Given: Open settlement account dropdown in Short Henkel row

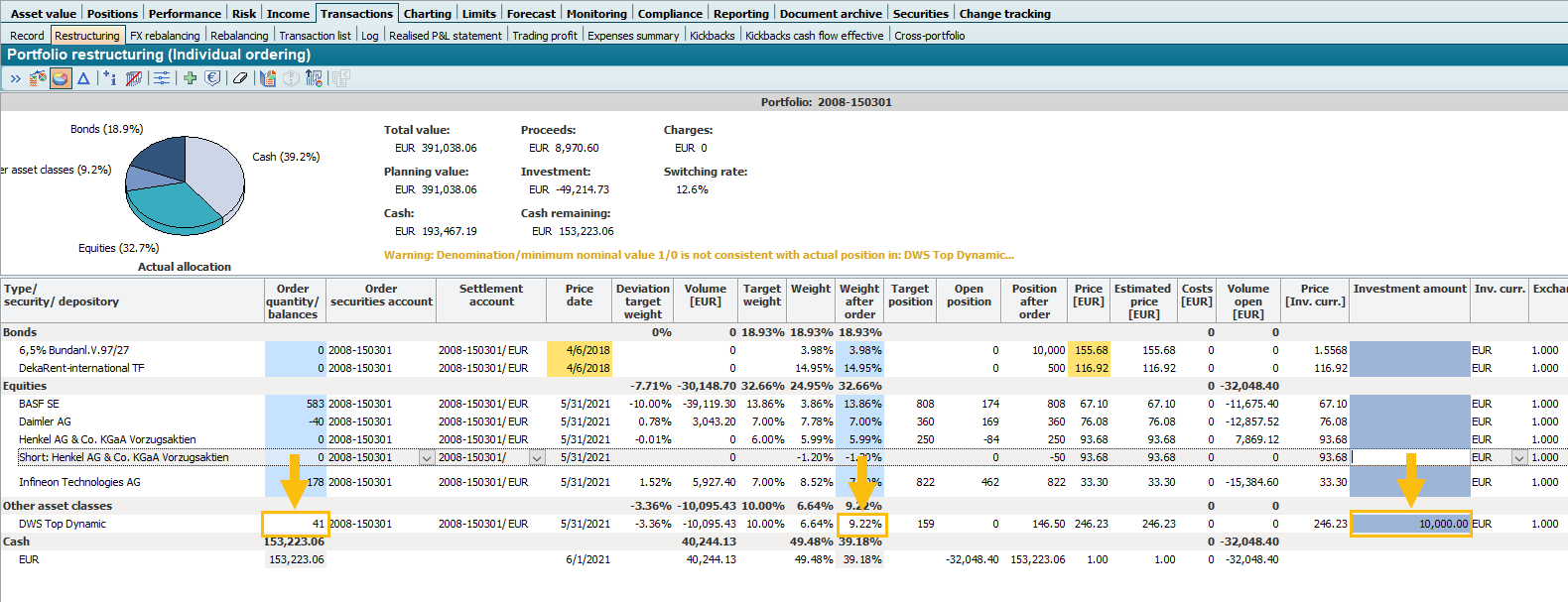Looking at the screenshot, I should point(537,457).
